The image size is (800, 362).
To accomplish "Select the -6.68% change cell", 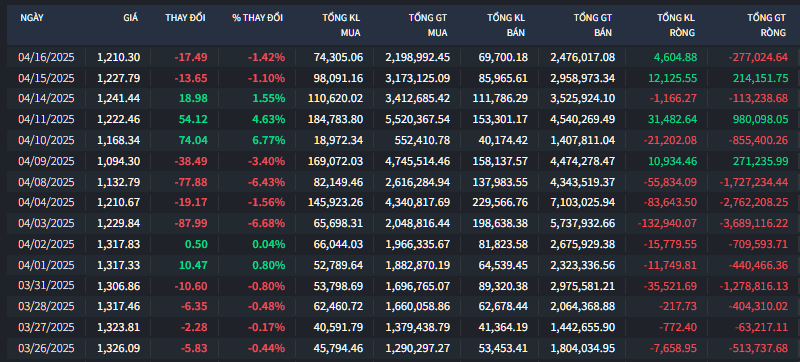I will point(266,223).
